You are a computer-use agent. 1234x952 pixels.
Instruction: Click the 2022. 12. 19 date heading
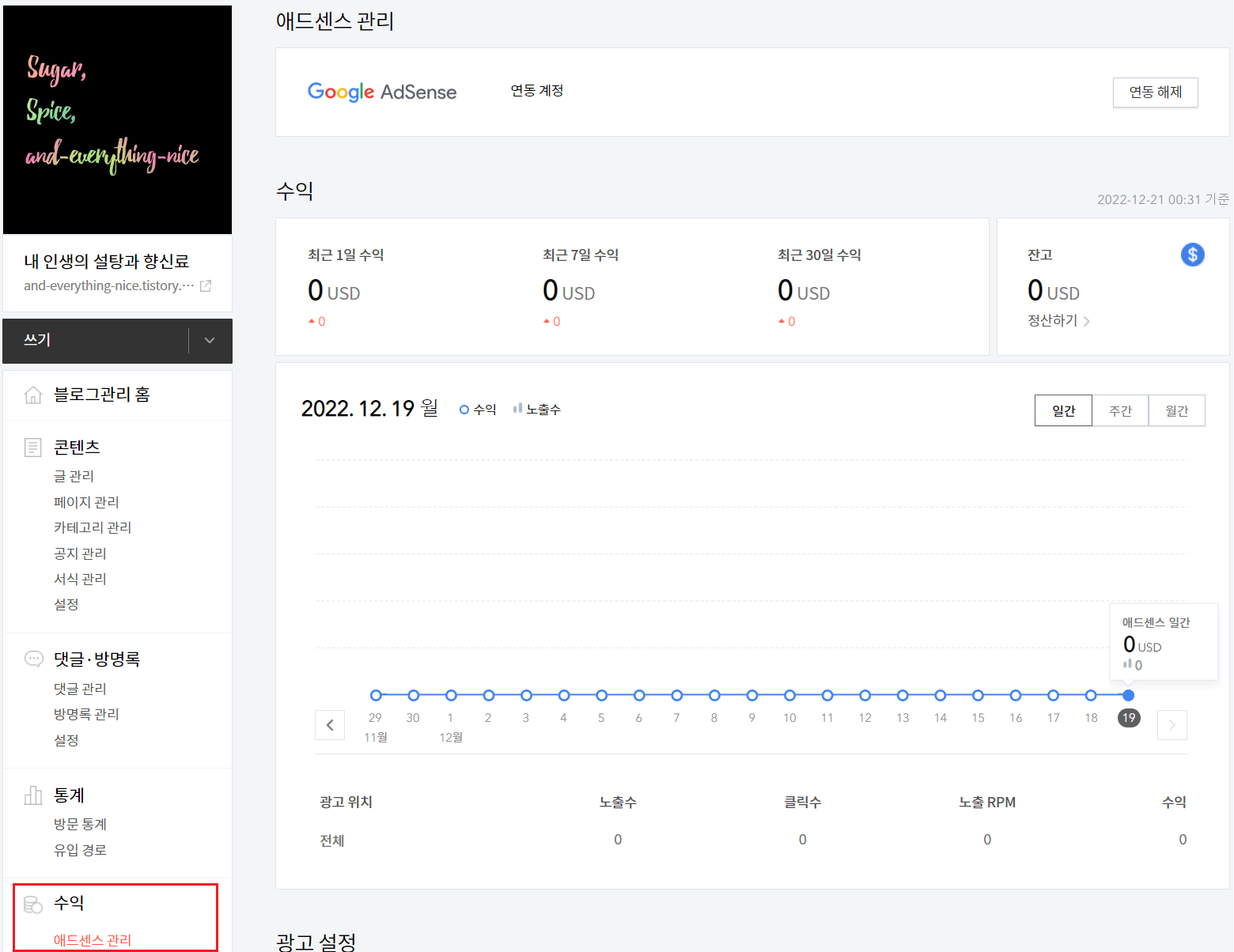coord(369,408)
